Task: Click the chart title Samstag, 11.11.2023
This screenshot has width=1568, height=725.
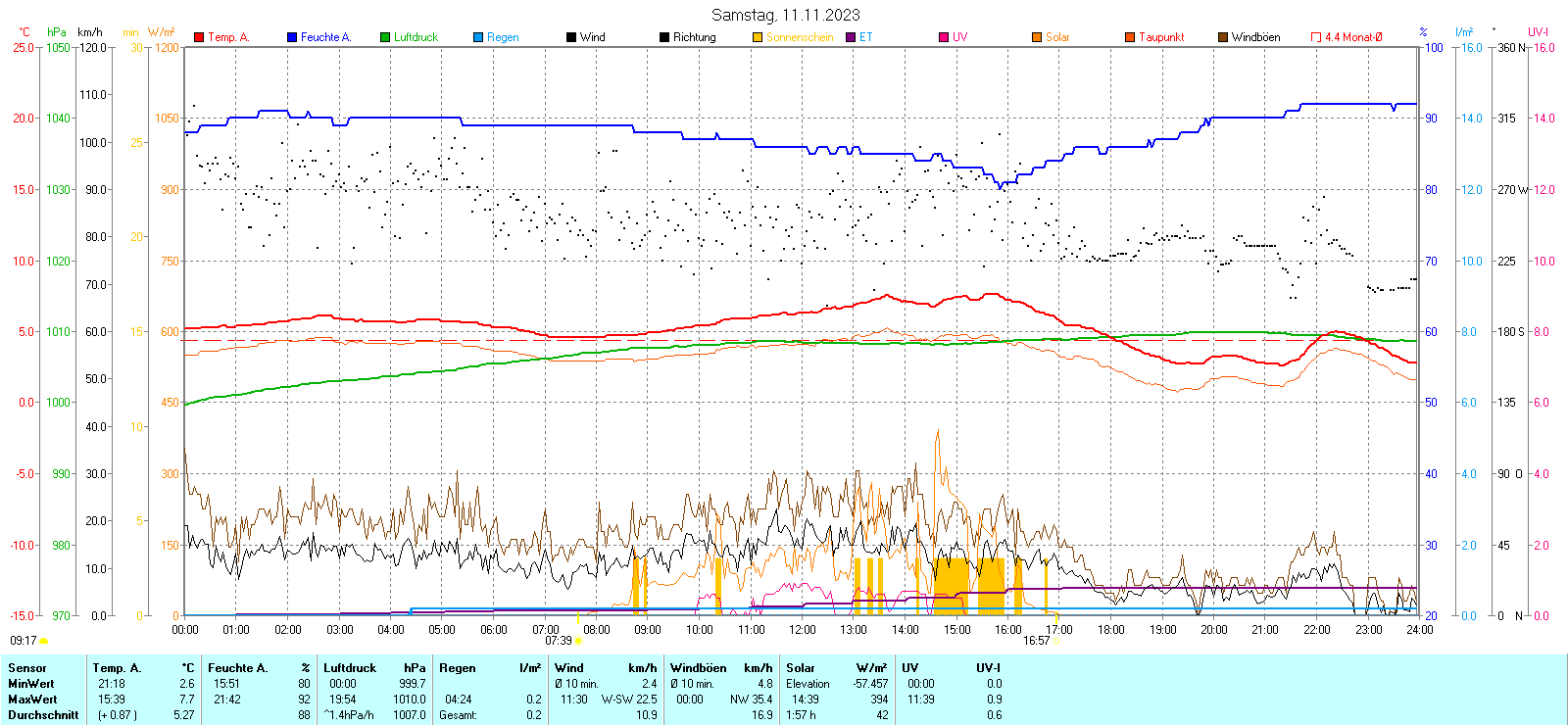Action: tap(785, 15)
